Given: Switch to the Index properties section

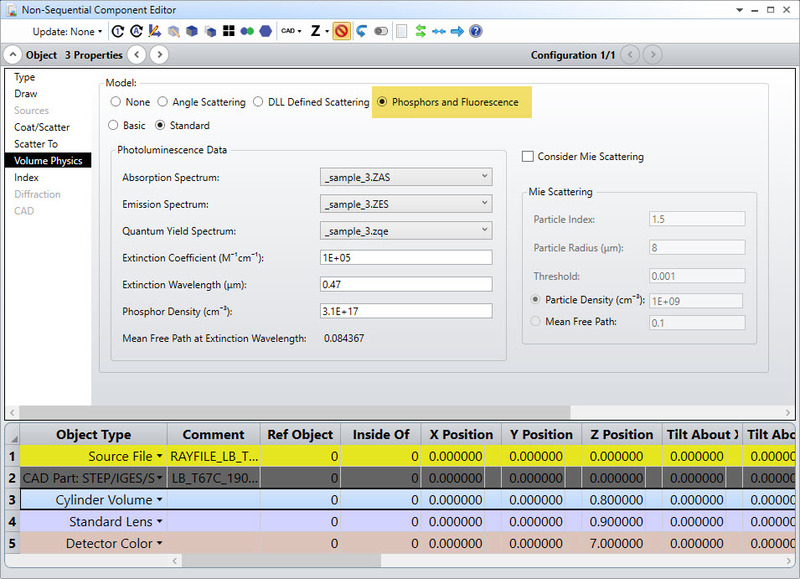Looking at the screenshot, I should [27, 177].
